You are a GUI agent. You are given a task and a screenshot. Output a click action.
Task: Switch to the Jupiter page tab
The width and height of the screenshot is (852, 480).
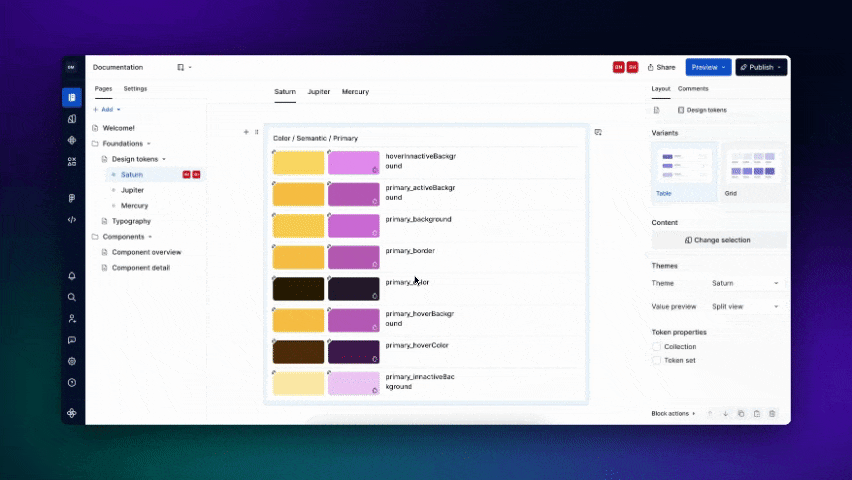point(318,92)
